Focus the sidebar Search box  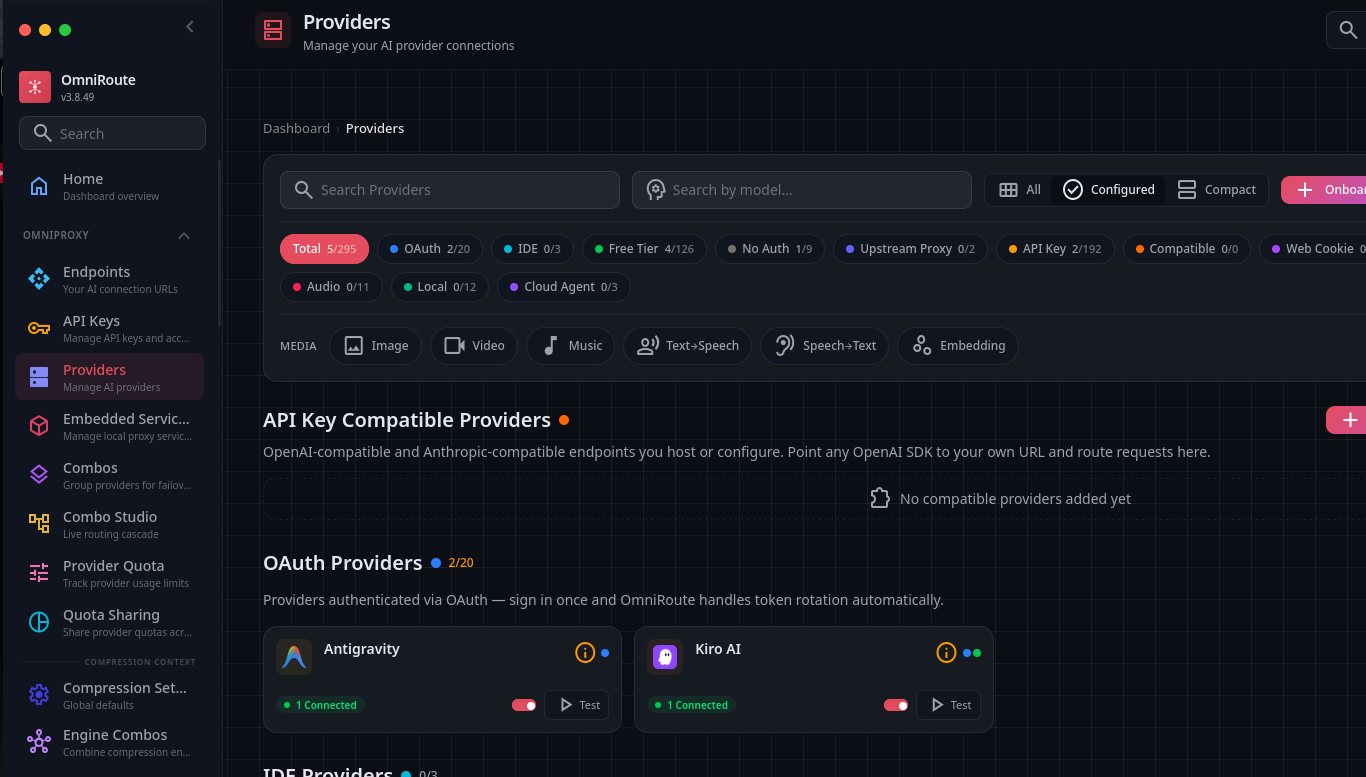point(112,133)
